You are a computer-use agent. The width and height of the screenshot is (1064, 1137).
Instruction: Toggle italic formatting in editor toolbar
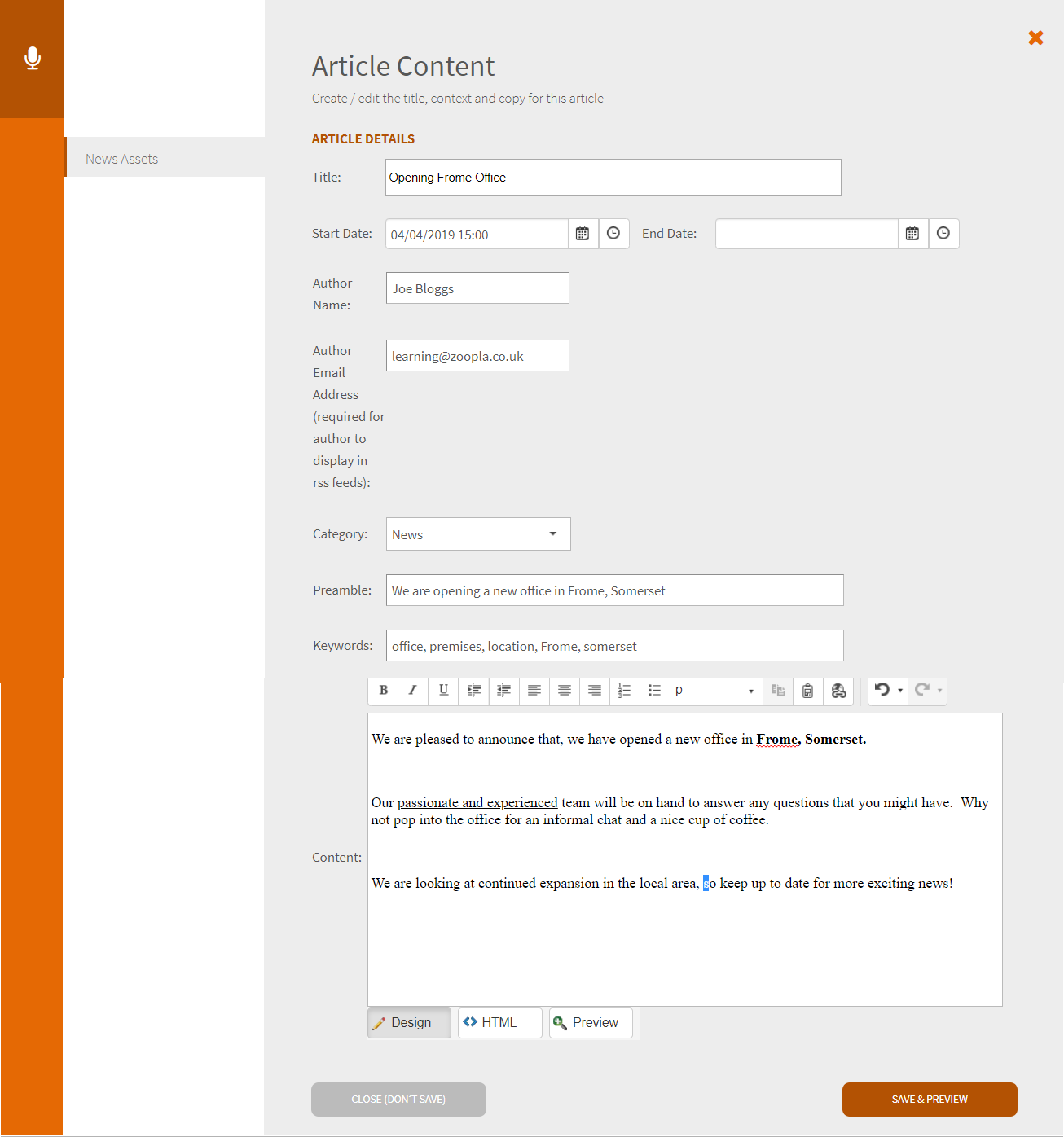pyautogui.click(x=413, y=691)
